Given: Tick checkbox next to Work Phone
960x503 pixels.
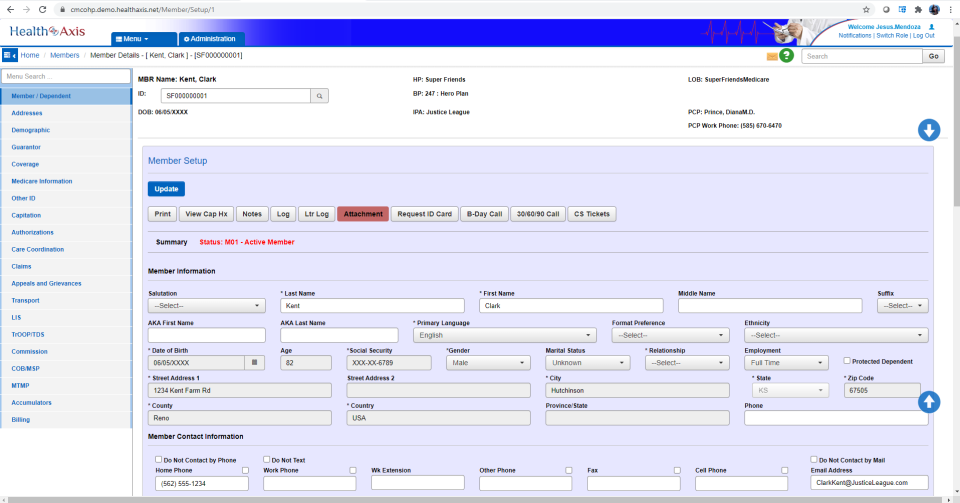Looking at the screenshot, I should coord(353,471).
